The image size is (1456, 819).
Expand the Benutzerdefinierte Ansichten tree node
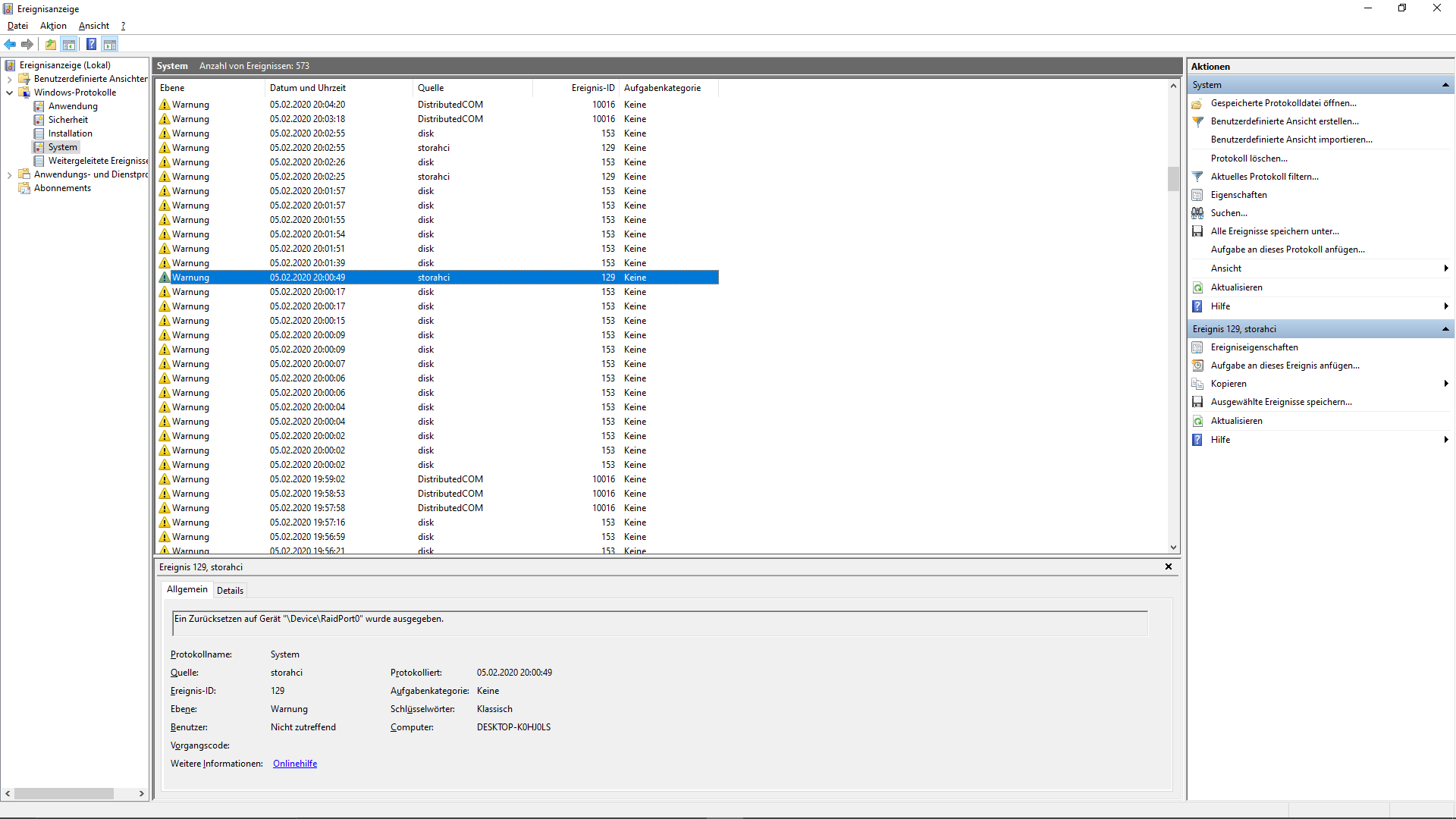(x=9, y=79)
